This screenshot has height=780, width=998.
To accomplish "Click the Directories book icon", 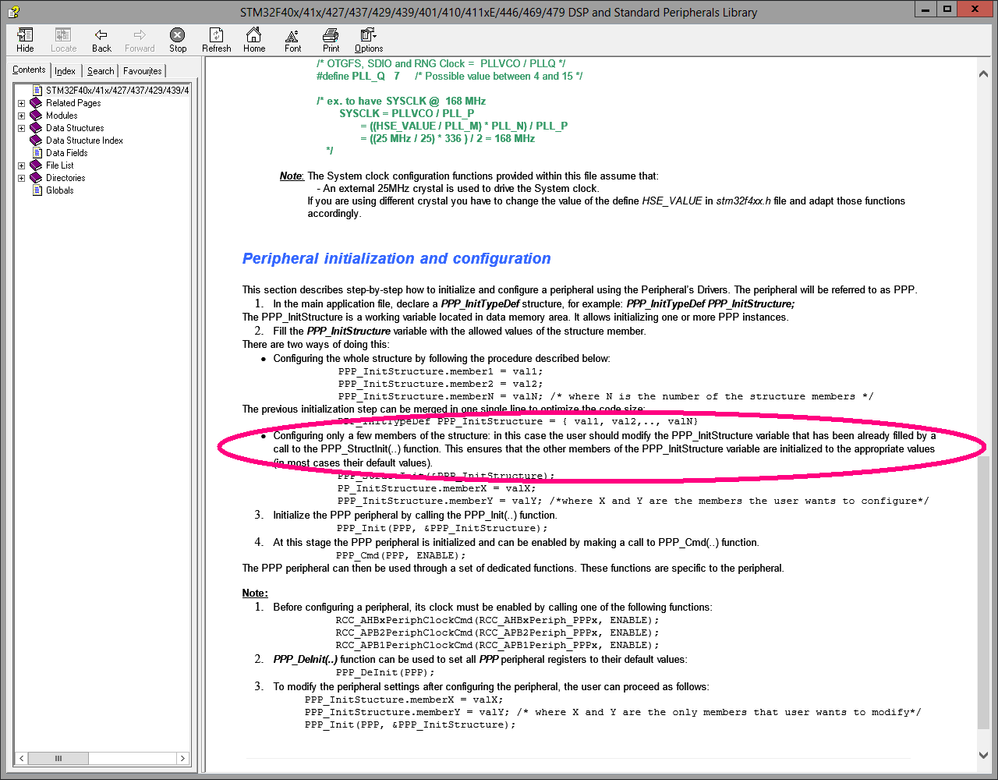I will tap(36, 178).
